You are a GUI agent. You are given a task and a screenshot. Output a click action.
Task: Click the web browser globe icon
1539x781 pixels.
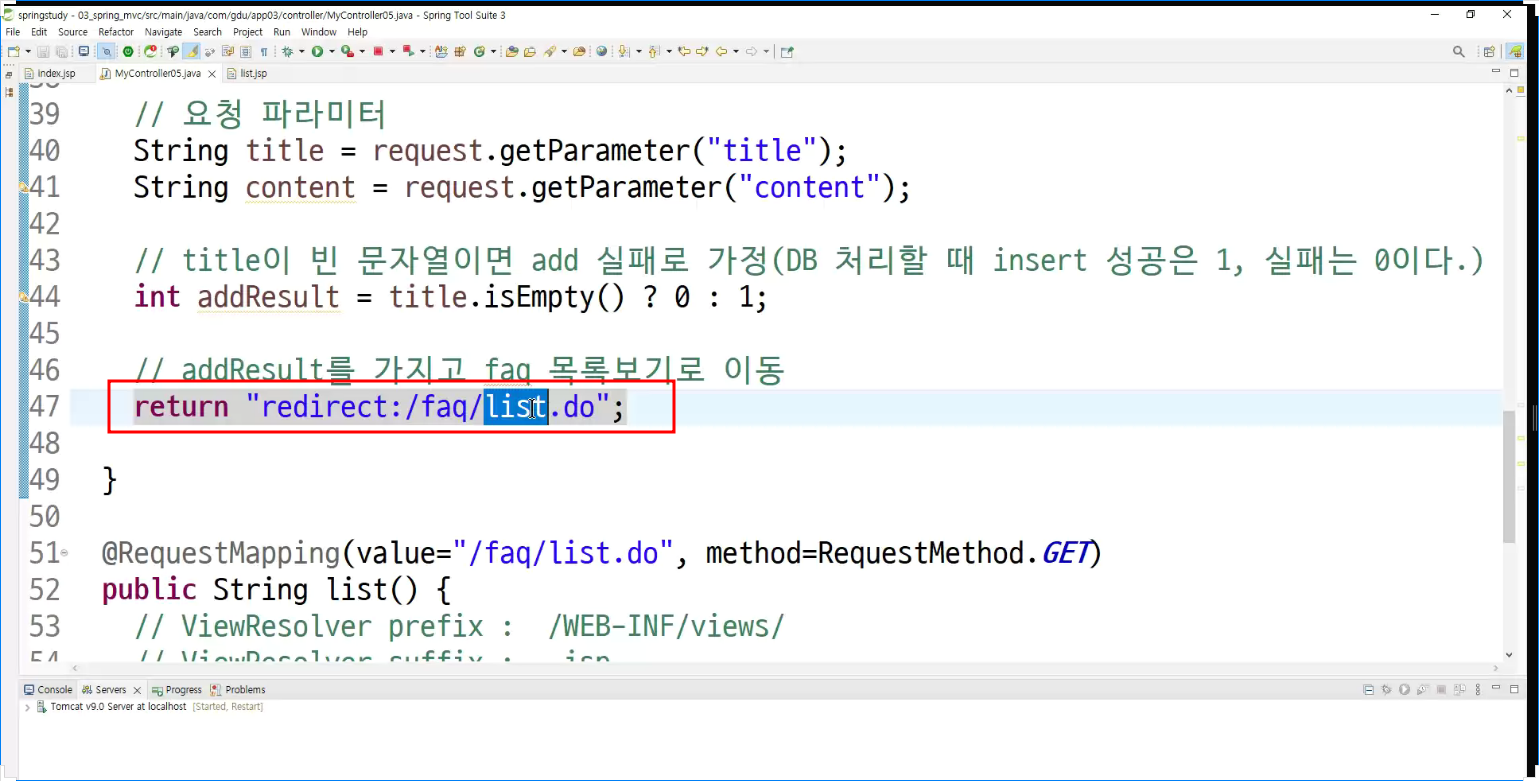pos(601,51)
